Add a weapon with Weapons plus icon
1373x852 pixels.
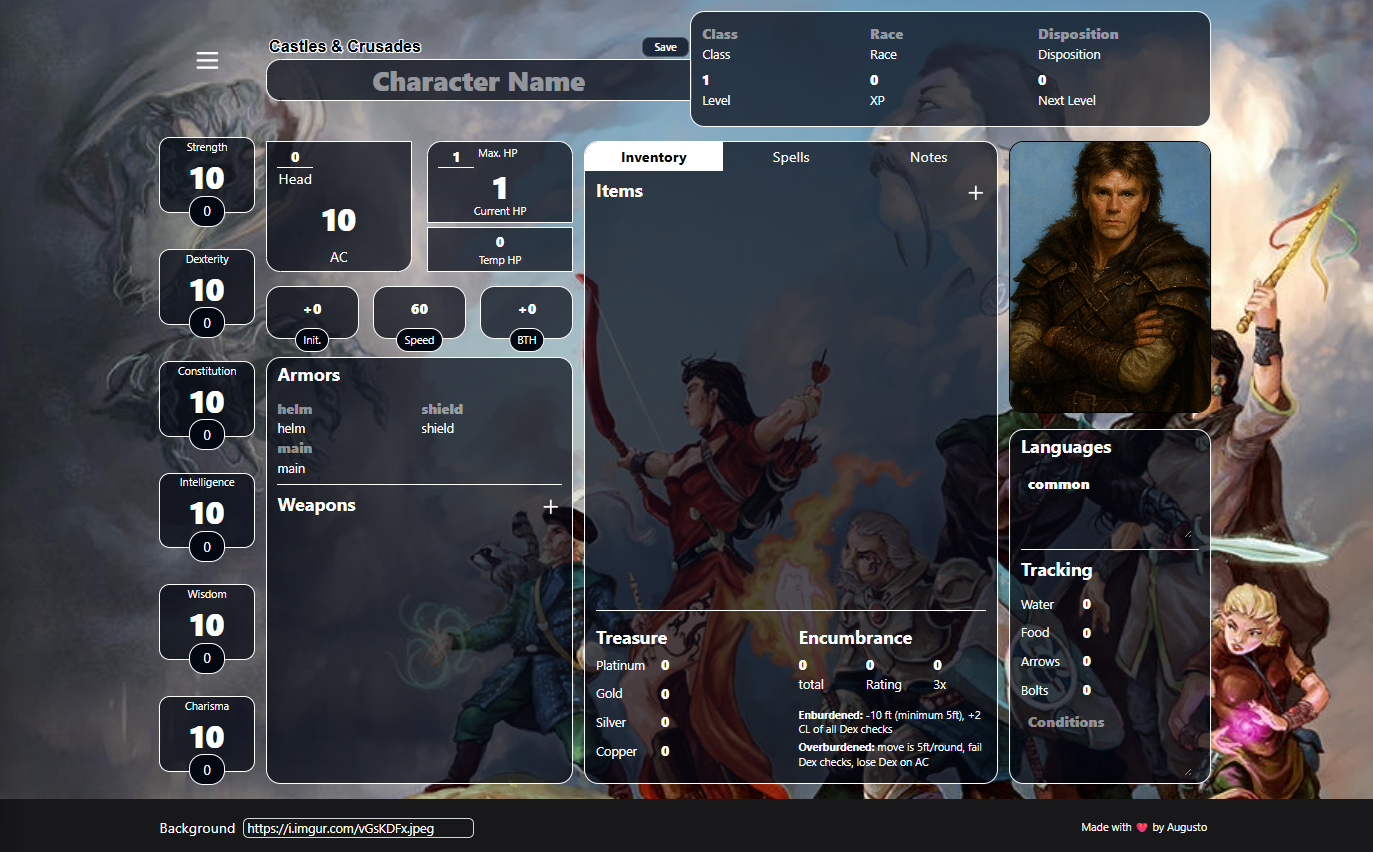[x=550, y=507]
